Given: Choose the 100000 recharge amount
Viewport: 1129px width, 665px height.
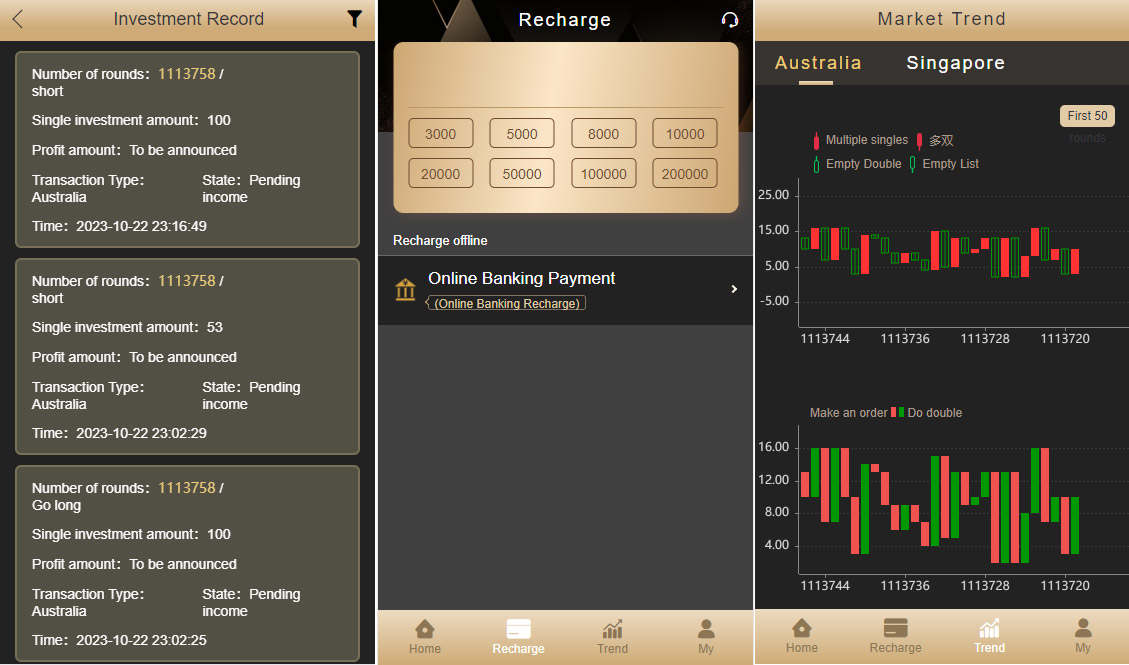Looking at the screenshot, I should pyautogui.click(x=603, y=174).
